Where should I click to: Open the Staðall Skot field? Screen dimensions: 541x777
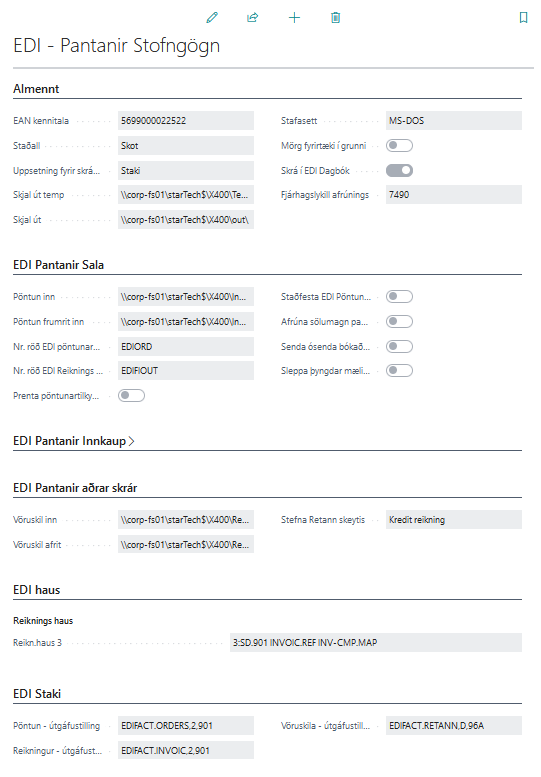[x=186, y=146]
